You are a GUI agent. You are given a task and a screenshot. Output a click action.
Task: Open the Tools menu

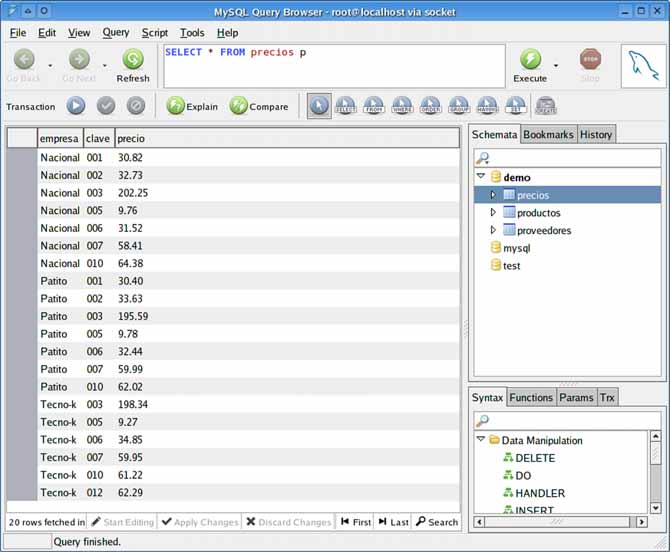192,33
